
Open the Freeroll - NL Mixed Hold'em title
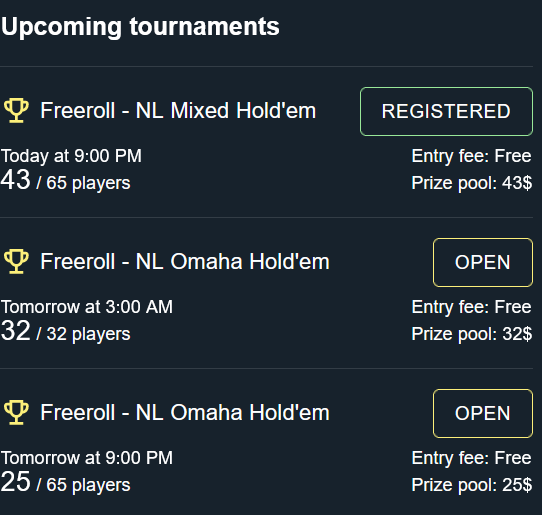178,111
